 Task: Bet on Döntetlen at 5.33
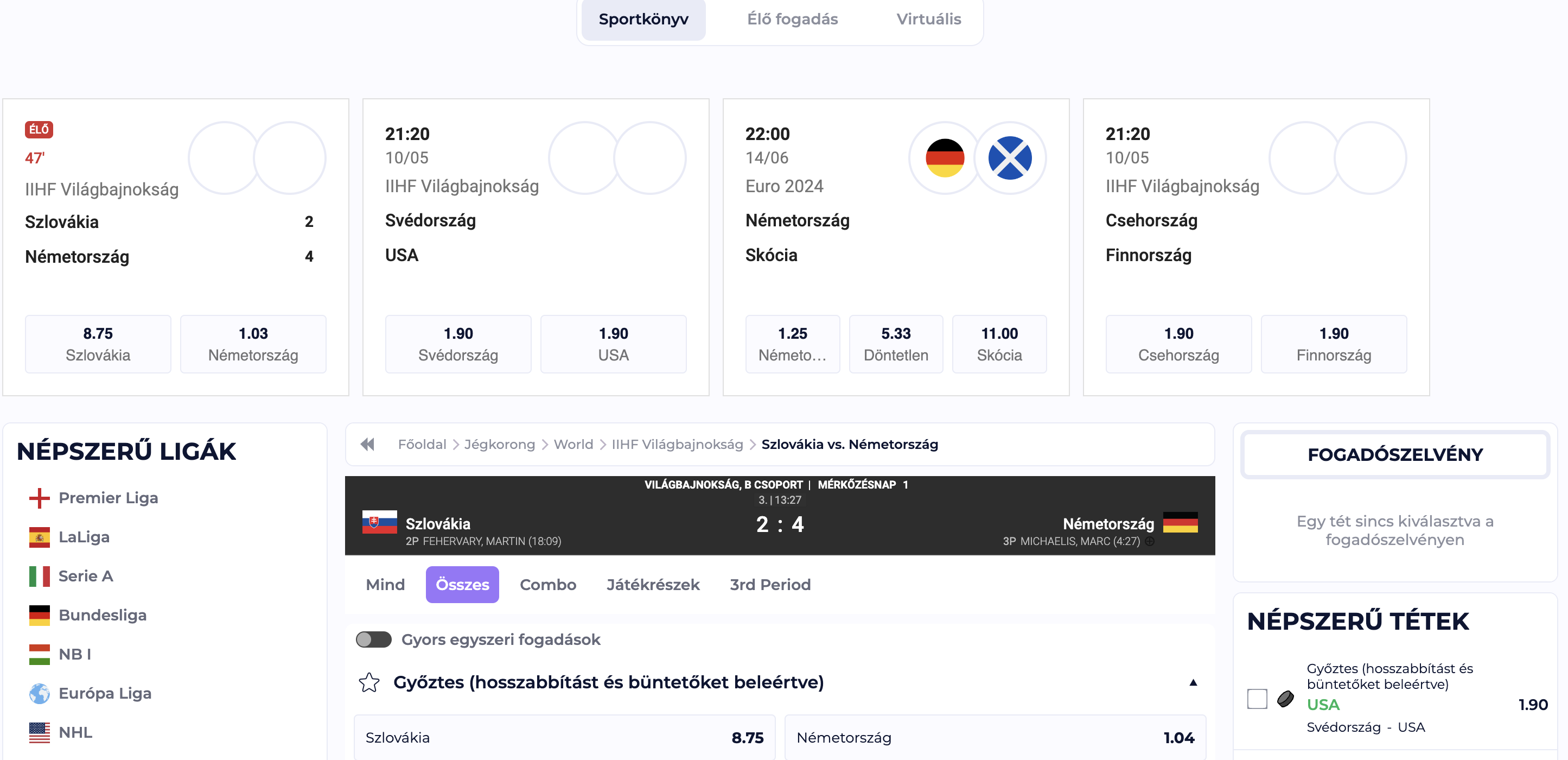896,344
